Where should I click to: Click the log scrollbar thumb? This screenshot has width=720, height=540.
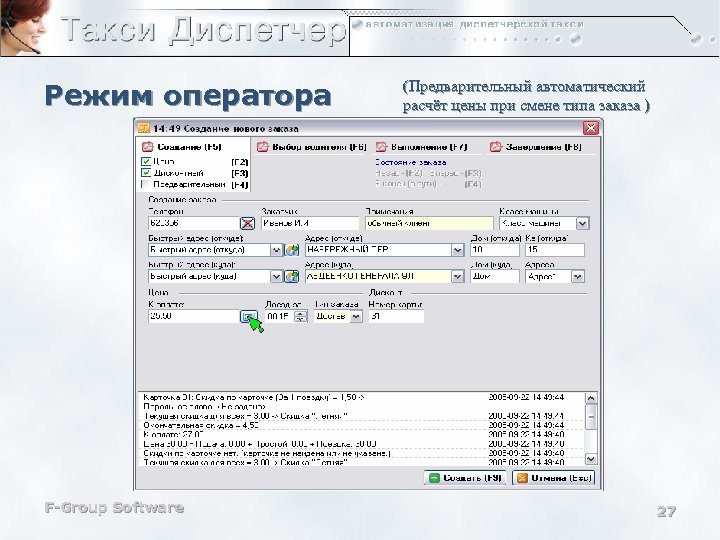point(591,417)
